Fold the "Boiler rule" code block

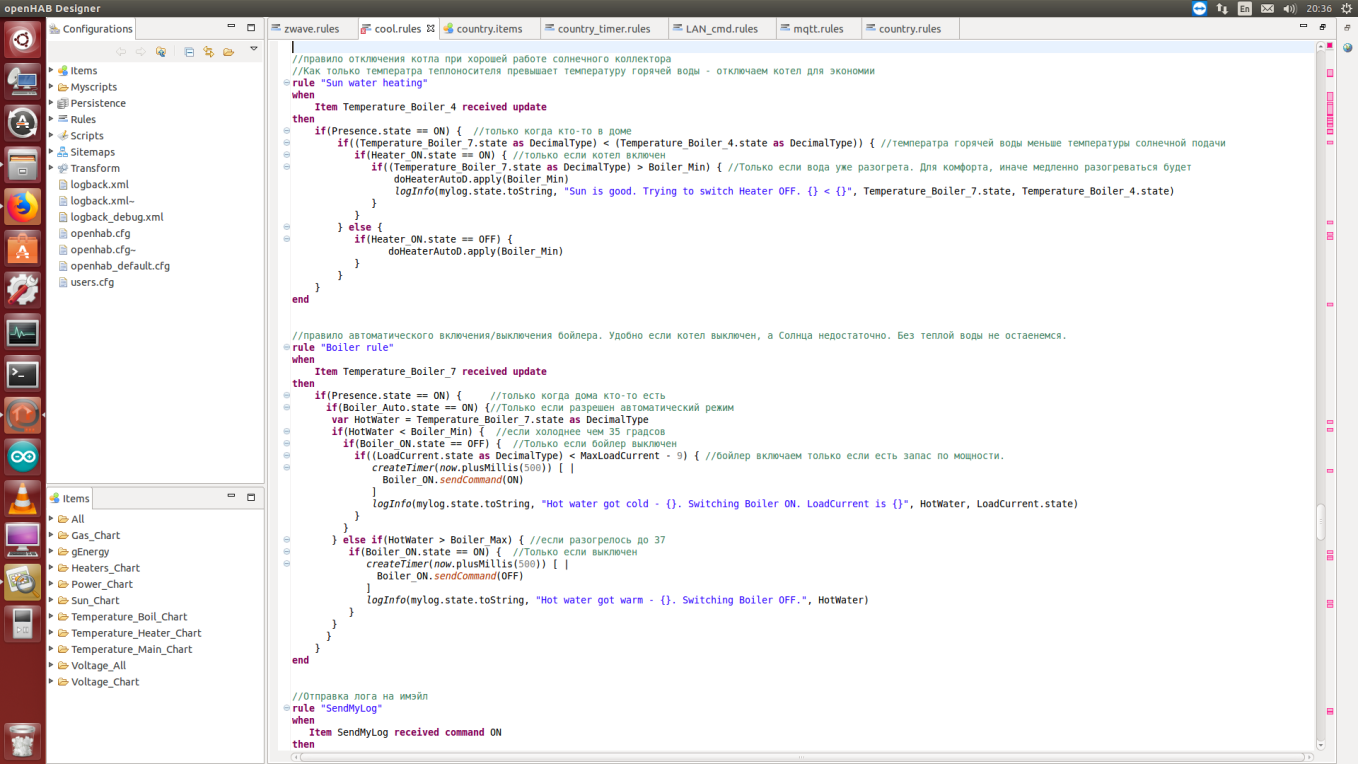[x=287, y=348]
